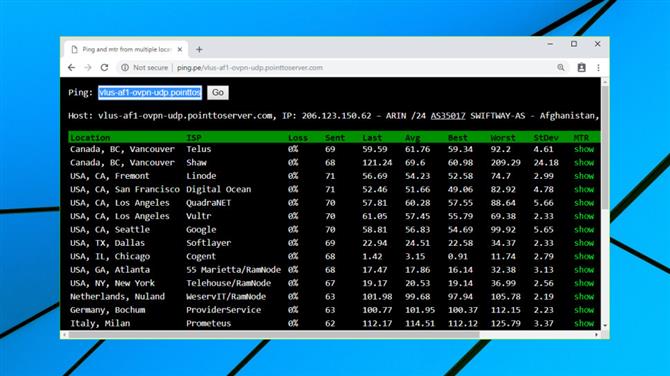Open a new browser tab
This screenshot has height=376, width=670.
click(199, 50)
